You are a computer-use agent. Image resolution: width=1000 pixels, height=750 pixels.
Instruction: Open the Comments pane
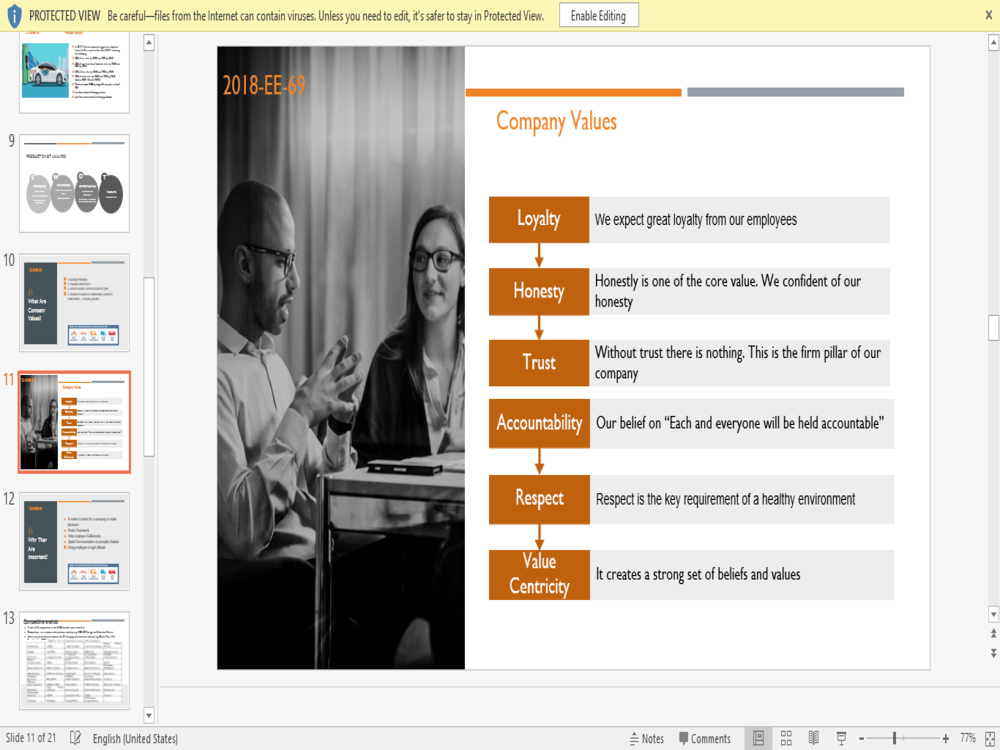pos(705,738)
